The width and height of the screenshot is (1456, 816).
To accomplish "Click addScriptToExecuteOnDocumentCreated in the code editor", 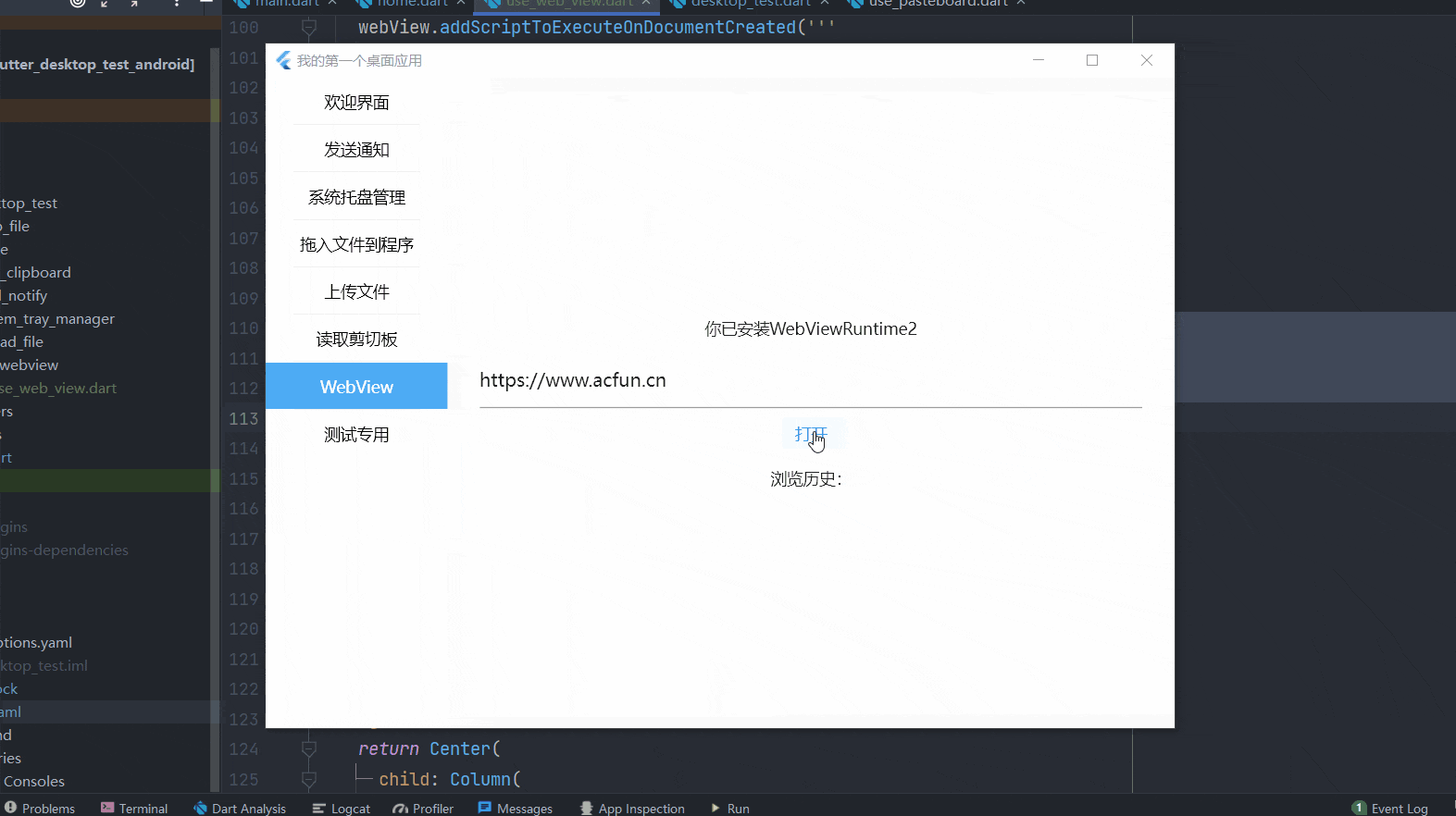I will pyautogui.click(x=617, y=28).
